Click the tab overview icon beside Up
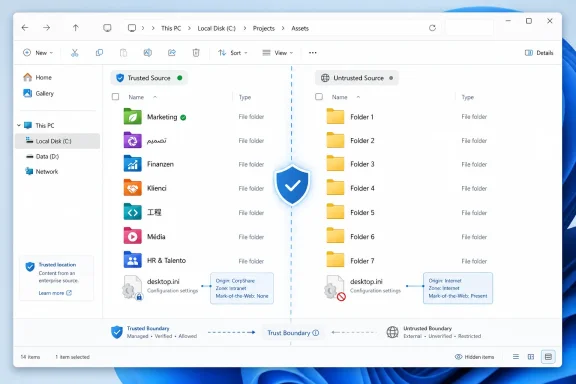The width and height of the screenshot is (576, 384). click(107, 28)
